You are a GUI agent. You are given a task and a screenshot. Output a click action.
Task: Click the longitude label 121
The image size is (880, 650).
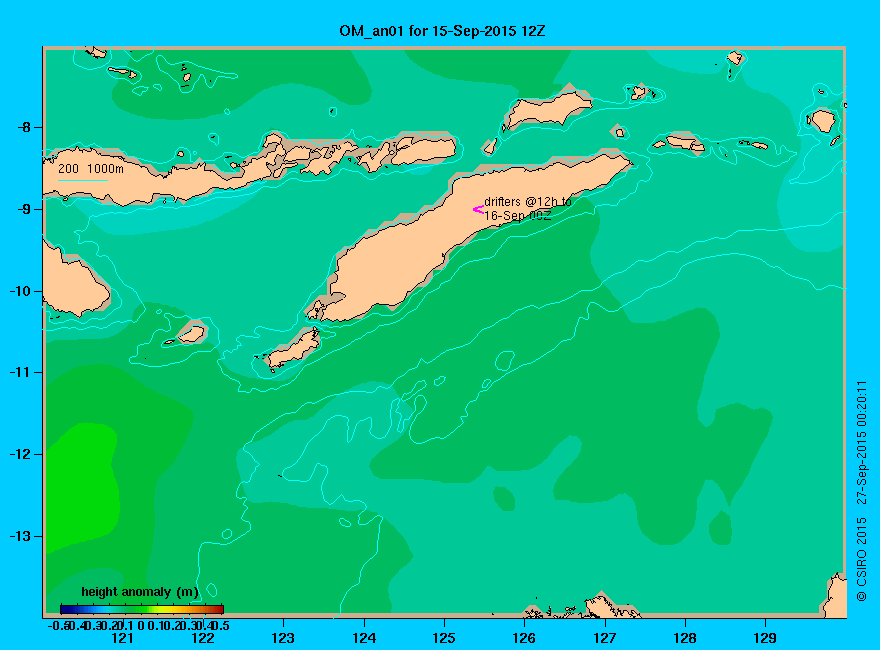point(122,638)
